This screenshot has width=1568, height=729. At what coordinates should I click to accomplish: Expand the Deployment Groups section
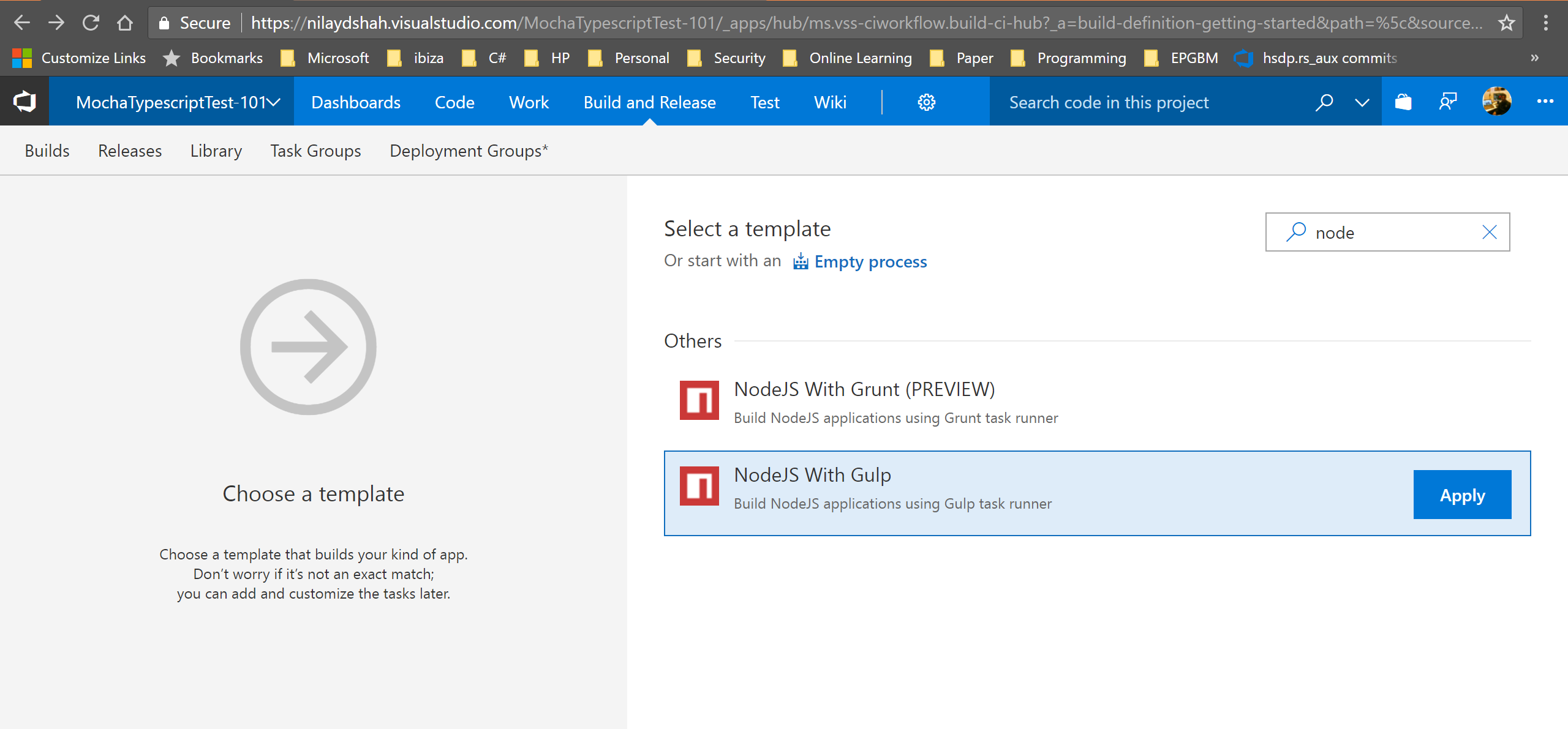469,151
